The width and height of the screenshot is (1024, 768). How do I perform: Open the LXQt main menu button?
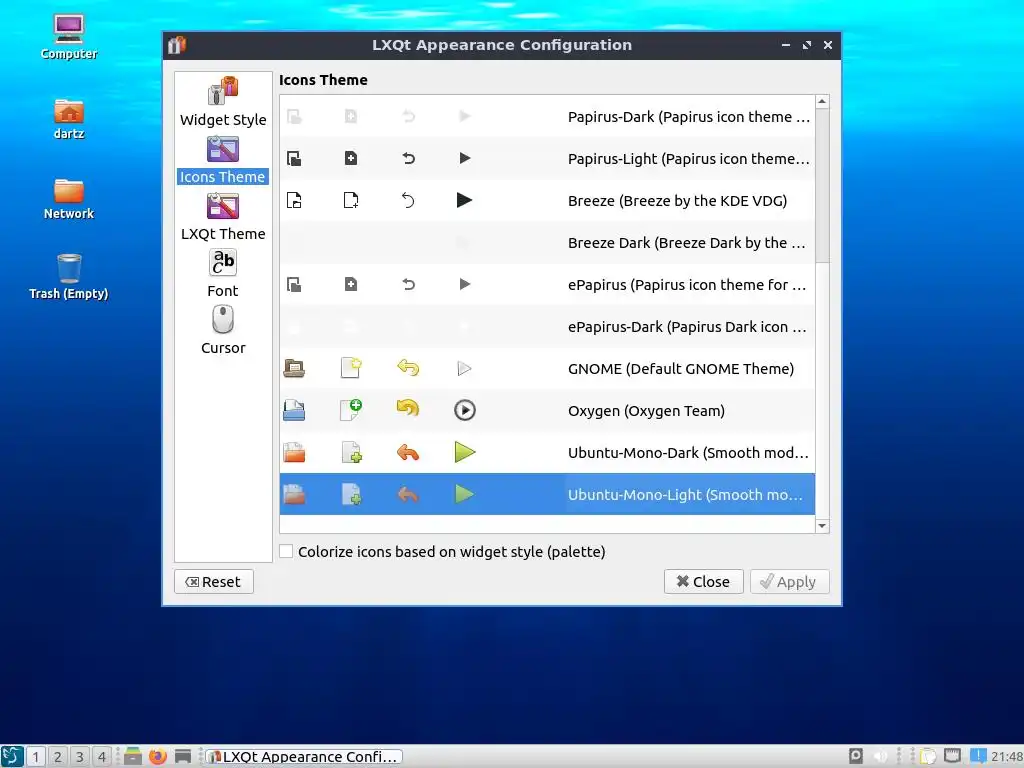12,756
